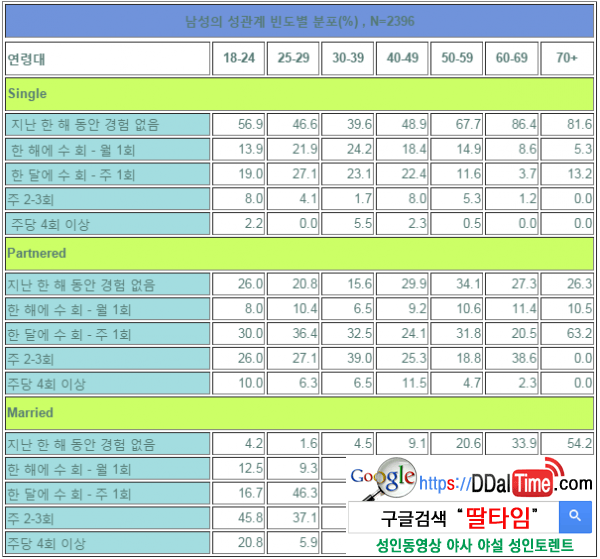Click the Google magnifying glass logo
This screenshot has height=559, width=600.
coord(383,478)
